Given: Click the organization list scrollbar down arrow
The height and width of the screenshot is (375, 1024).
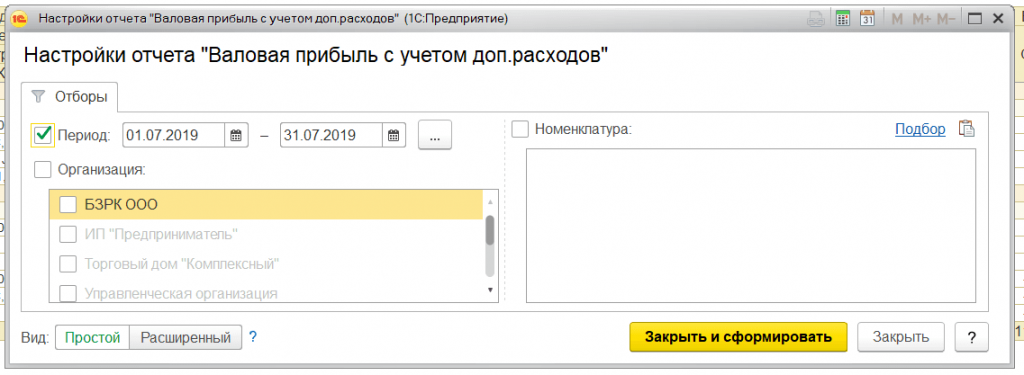Looking at the screenshot, I should click(x=490, y=289).
